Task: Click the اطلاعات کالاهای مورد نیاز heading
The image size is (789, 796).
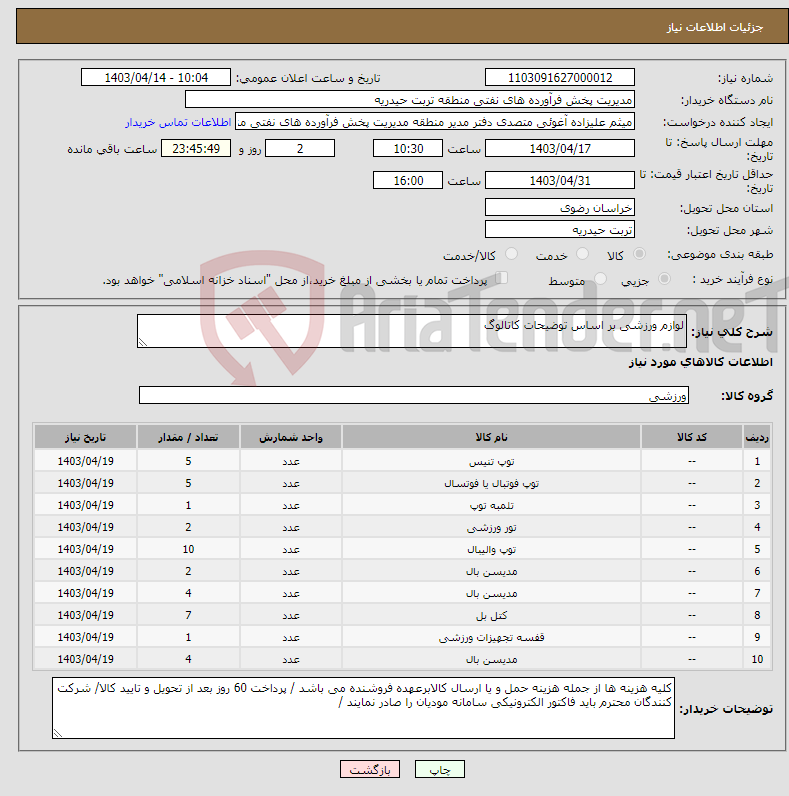Action: tap(701, 362)
